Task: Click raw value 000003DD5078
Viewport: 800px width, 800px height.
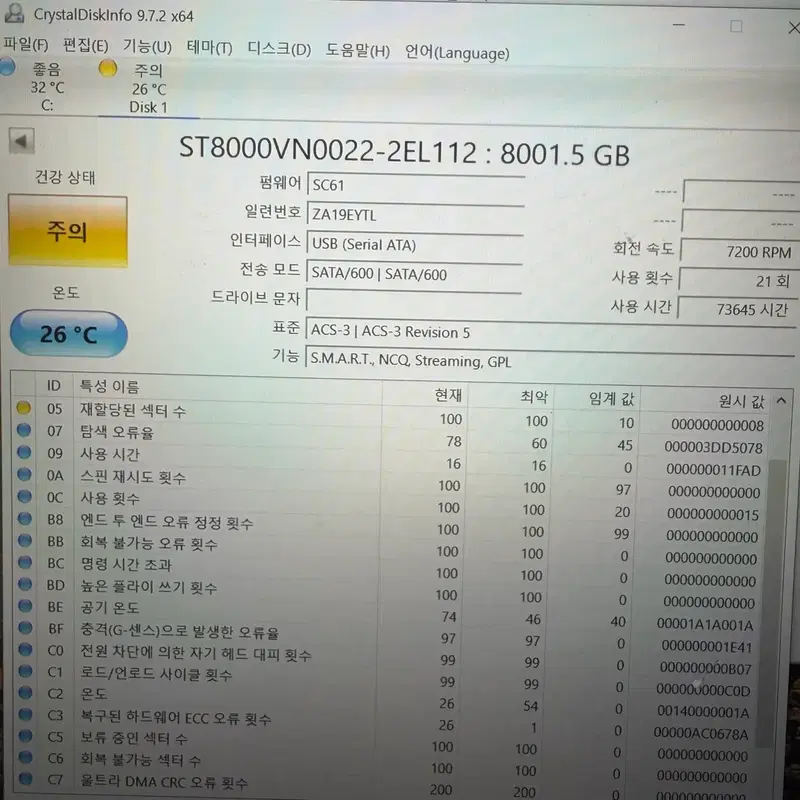Action: coord(713,447)
